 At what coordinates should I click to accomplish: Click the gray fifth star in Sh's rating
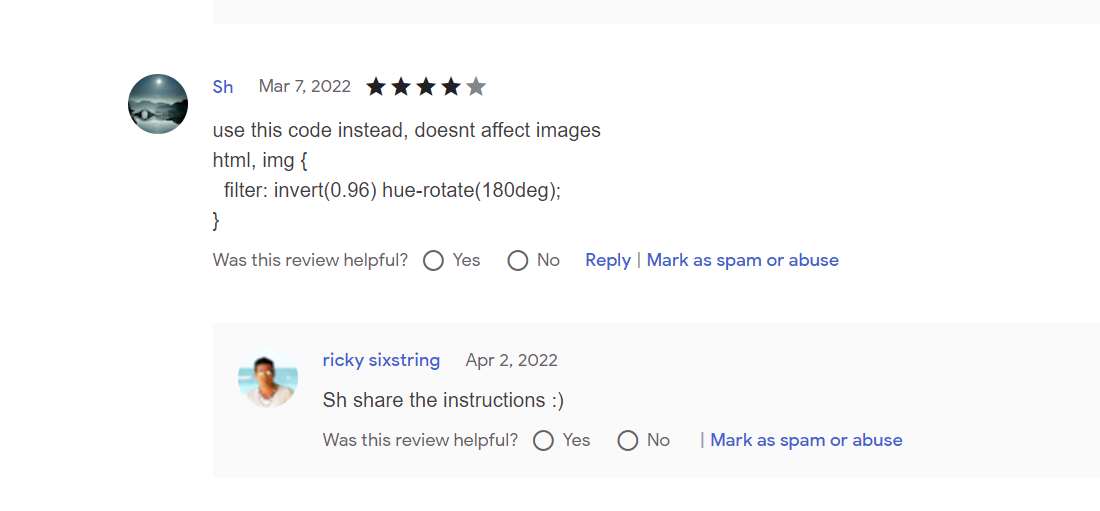(476, 87)
